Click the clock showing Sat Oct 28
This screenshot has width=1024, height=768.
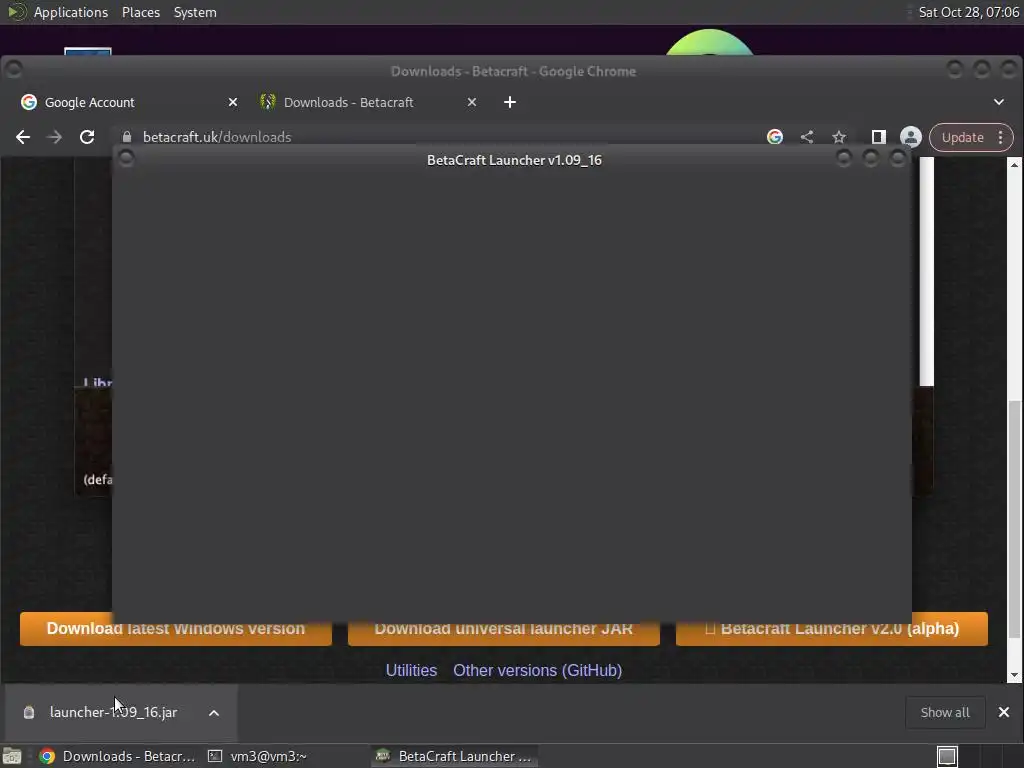point(968,12)
